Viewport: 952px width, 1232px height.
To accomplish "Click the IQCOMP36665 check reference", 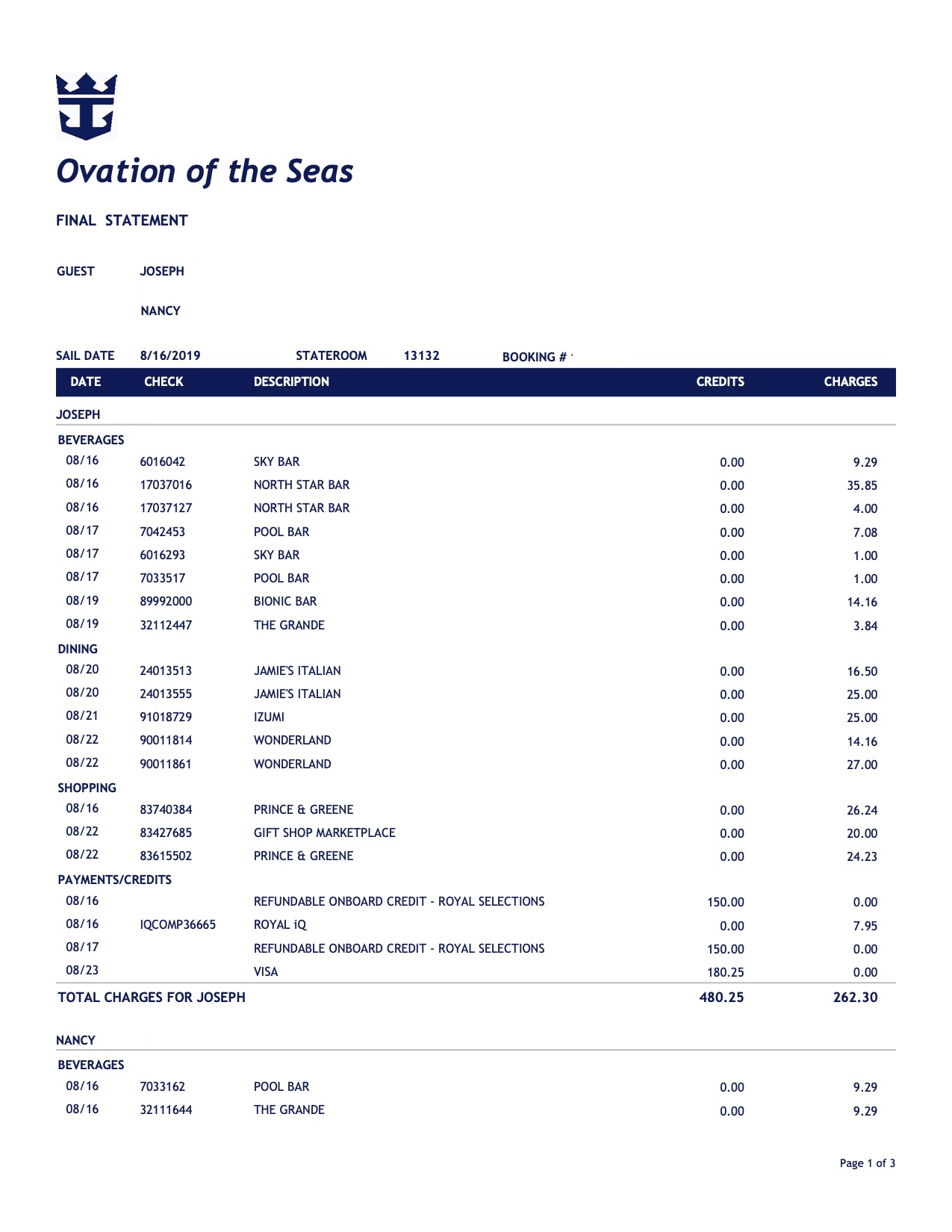I will click(x=178, y=924).
